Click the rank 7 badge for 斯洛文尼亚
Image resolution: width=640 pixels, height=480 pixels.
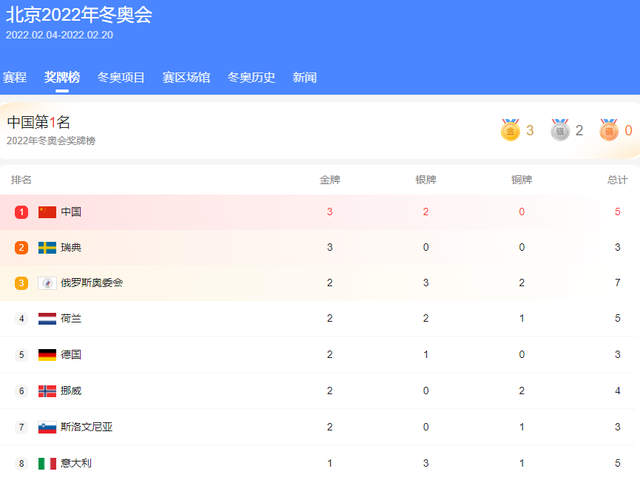[x=22, y=427]
